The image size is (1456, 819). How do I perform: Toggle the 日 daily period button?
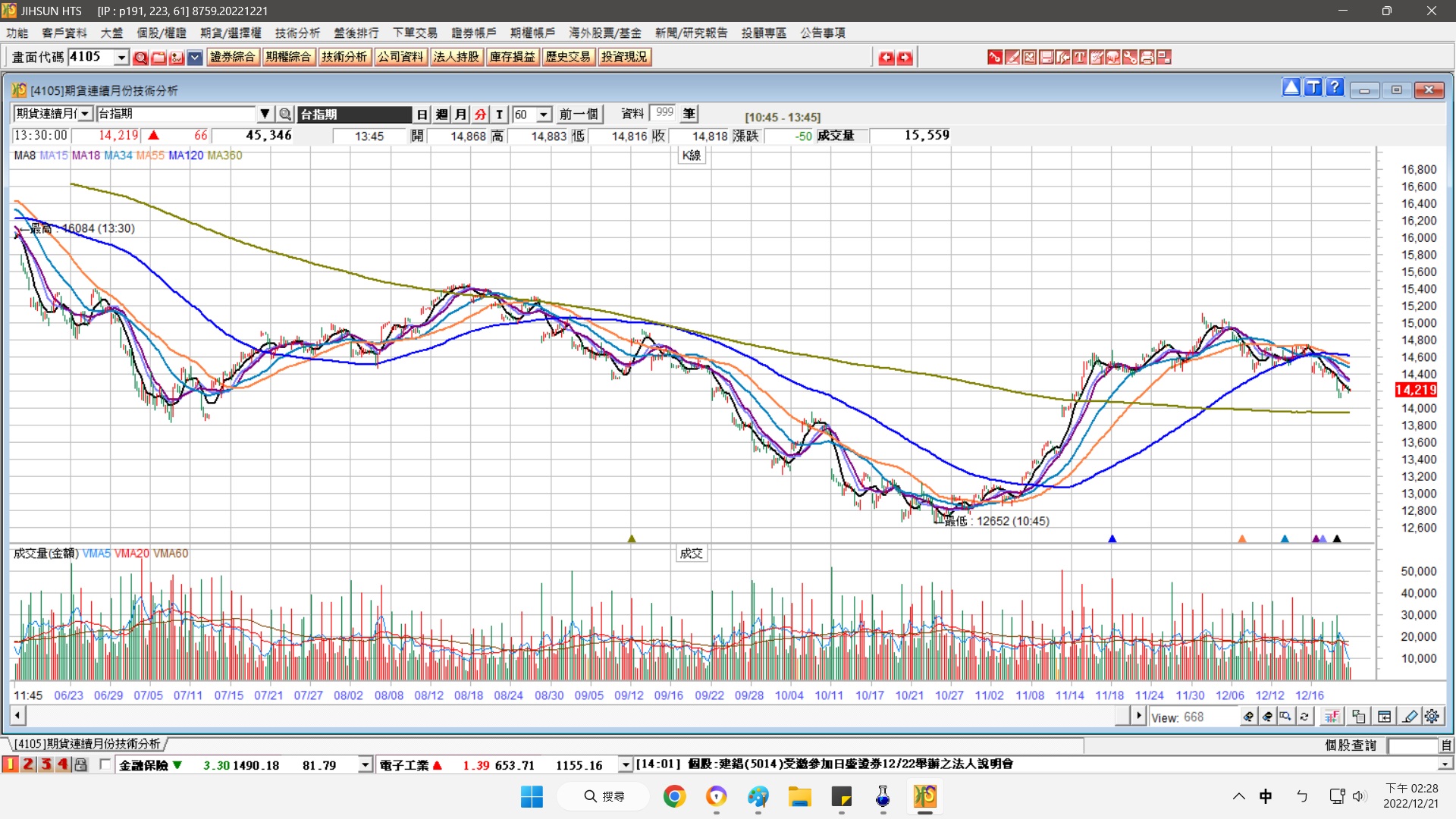(422, 114)
